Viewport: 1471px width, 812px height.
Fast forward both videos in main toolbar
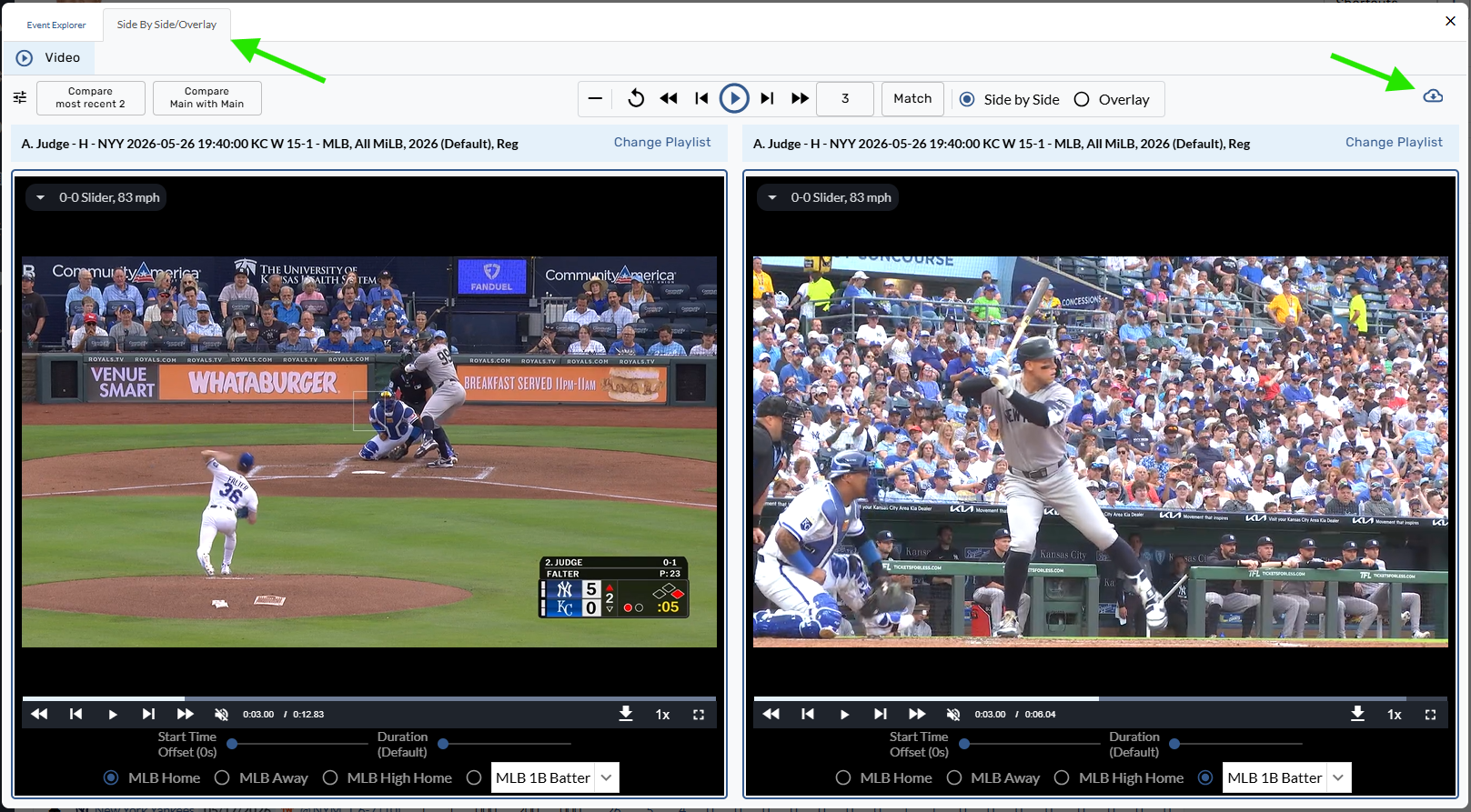(800, 98)
